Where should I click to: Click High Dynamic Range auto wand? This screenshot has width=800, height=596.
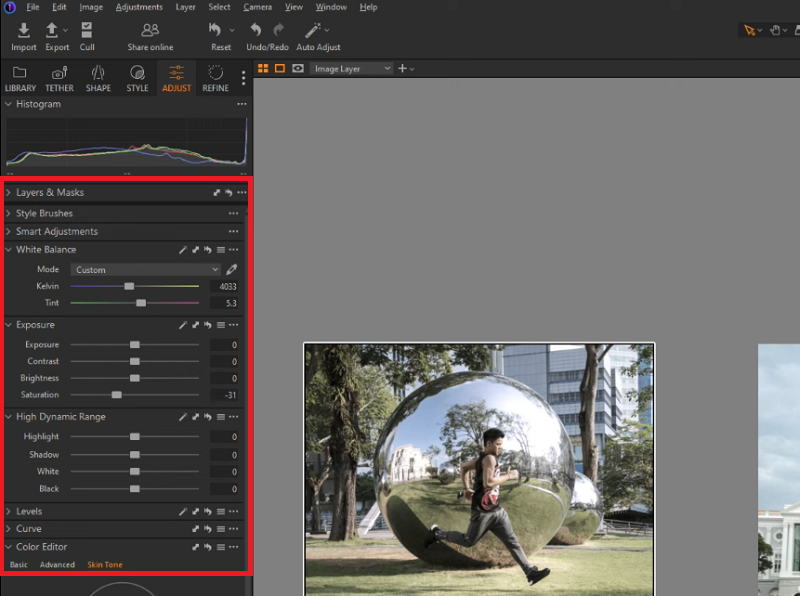pyautogui.click(x=183, y=417)
